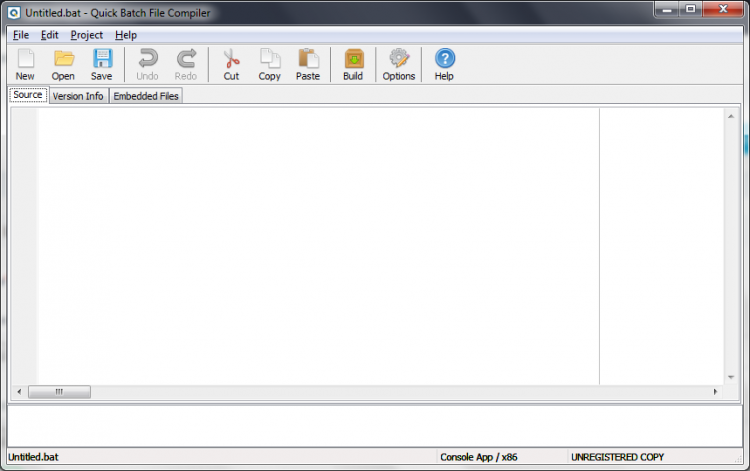Cut selection with the scissors icon
This screenshot has height=471, width=750.
tap(232, 65)
